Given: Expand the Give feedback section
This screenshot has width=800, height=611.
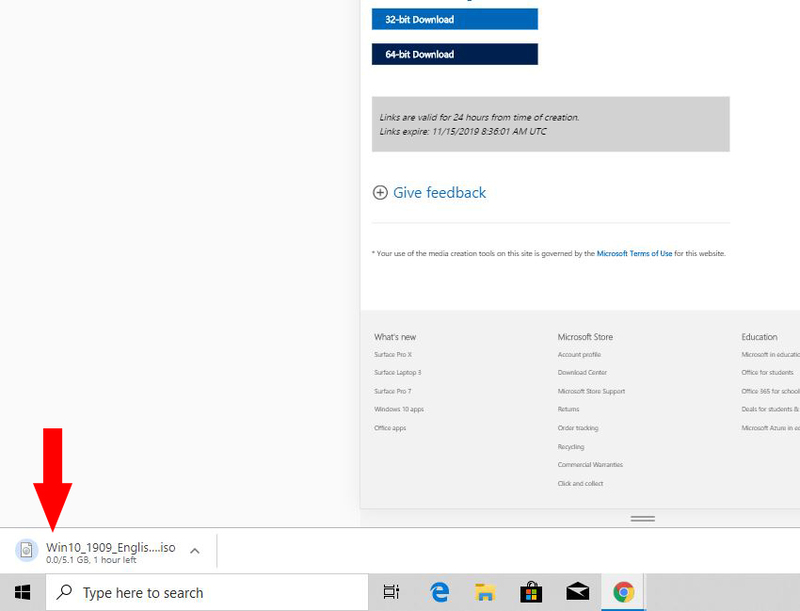Looking at the screenshot, I should (x=430, y=193).
